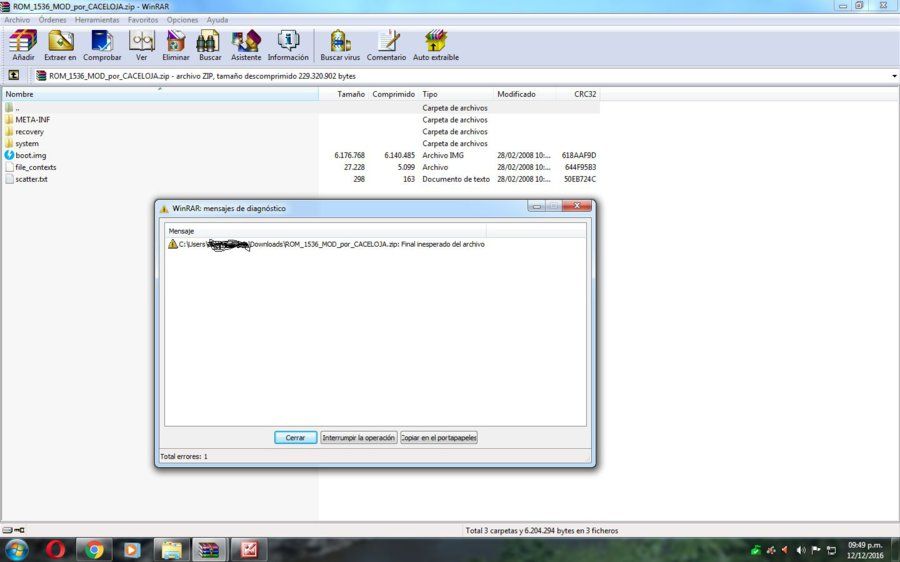The image size is (900, 562).
Task: Click the taskbar clock showing 09:49 p.m.
Action: [865, 545]
